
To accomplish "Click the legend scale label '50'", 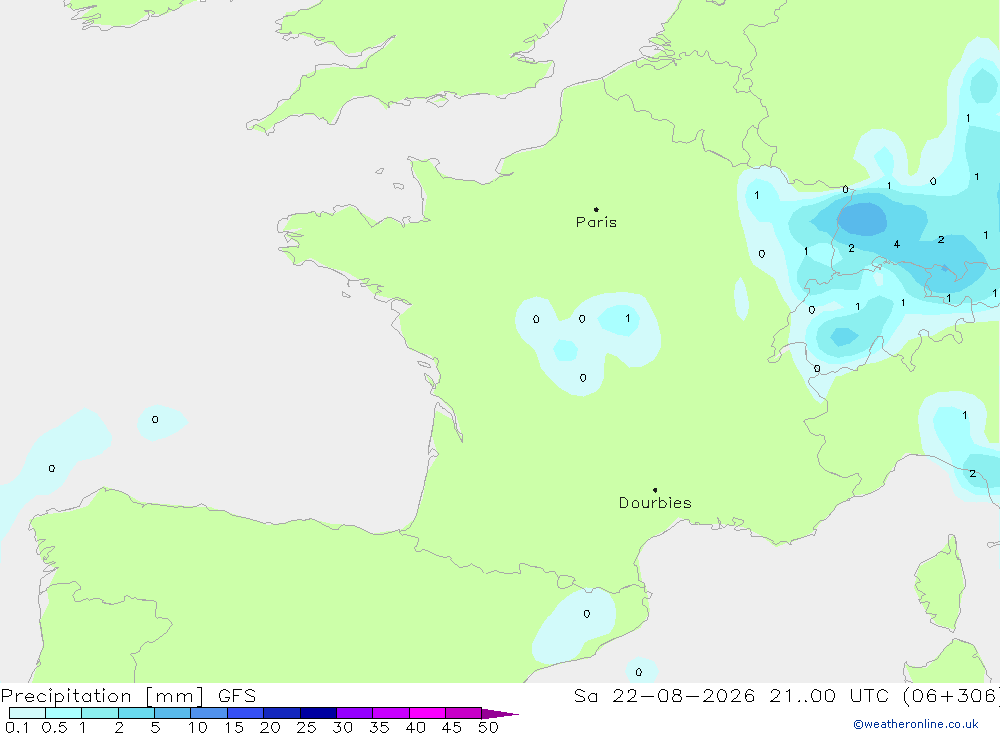I will 489,727.
